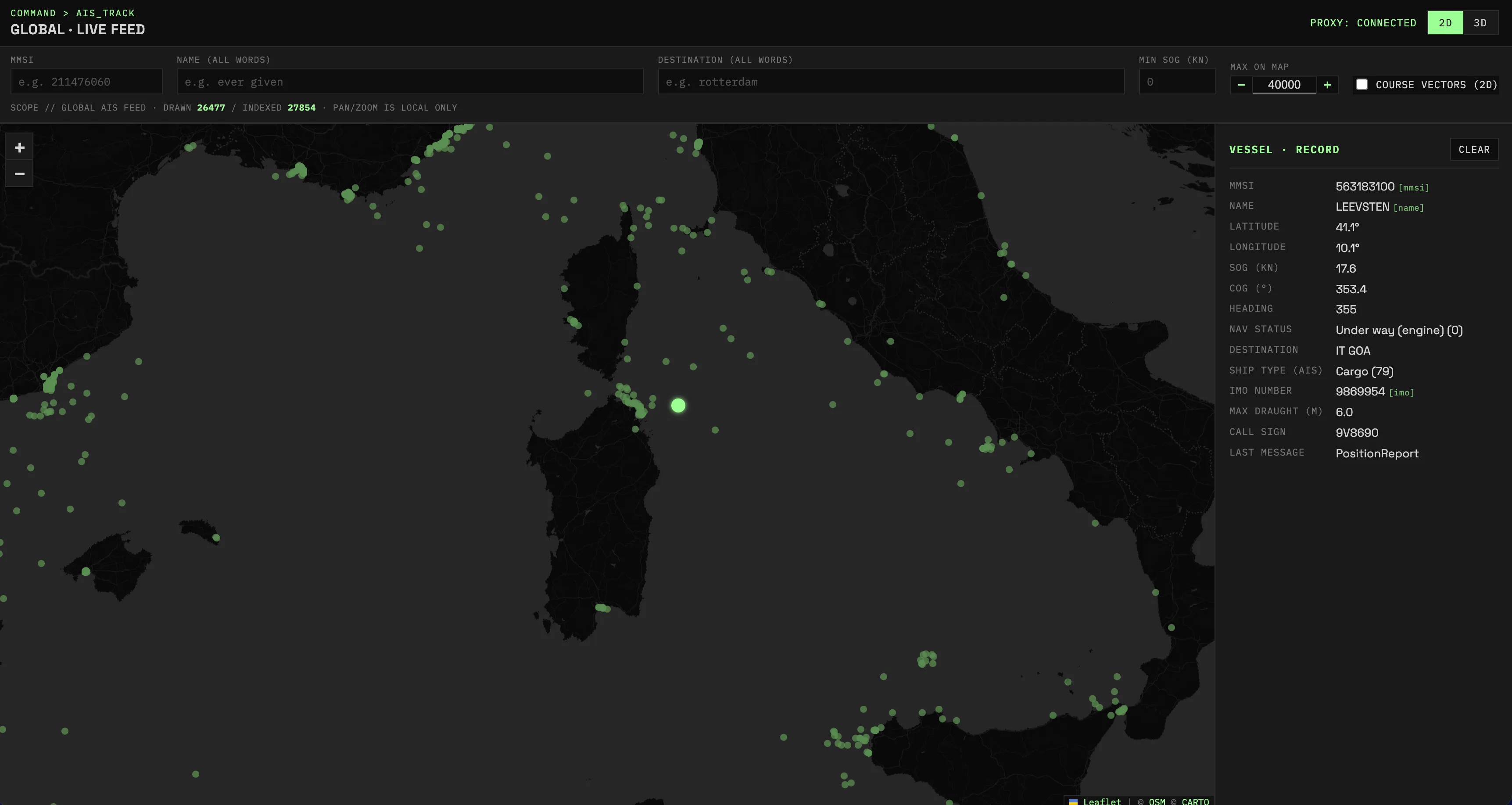Viewport: 1512px width, 805px height.
Task: Select the heading value 355
Action: [x=1346, y=309]
